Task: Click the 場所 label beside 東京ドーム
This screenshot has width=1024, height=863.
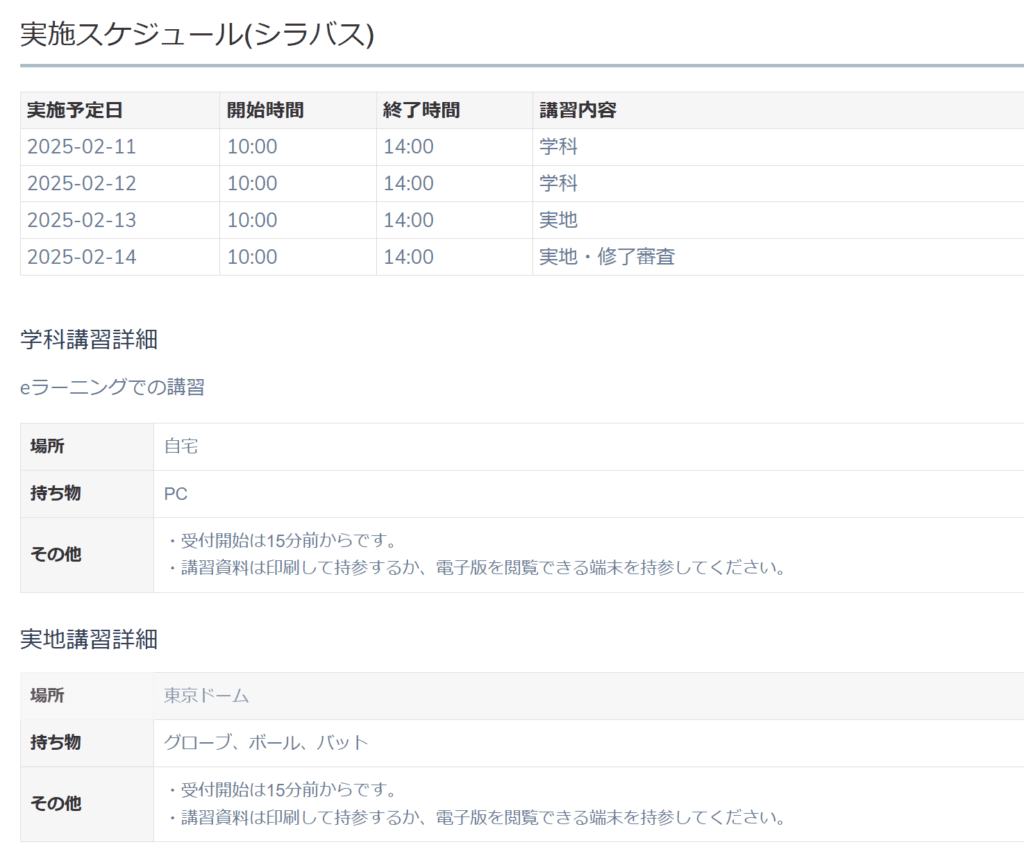Action: point(47,696)
